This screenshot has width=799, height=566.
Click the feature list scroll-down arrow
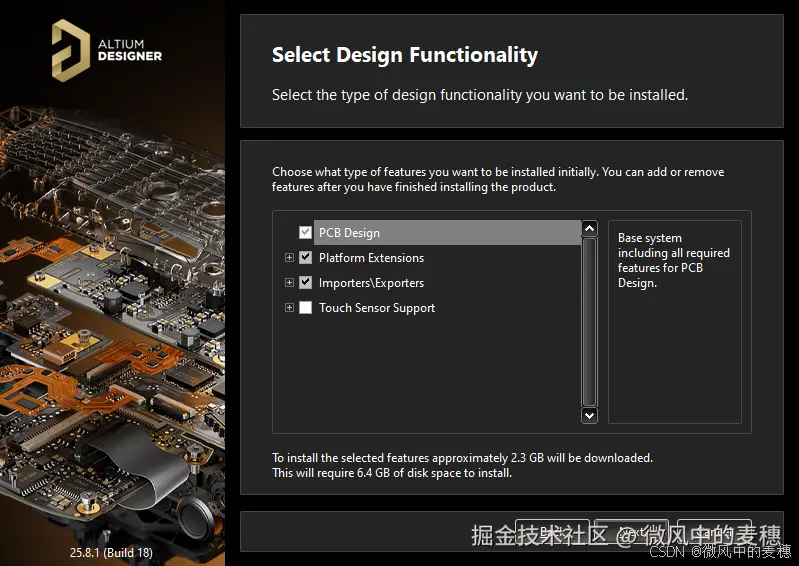(x=590, y=415)
